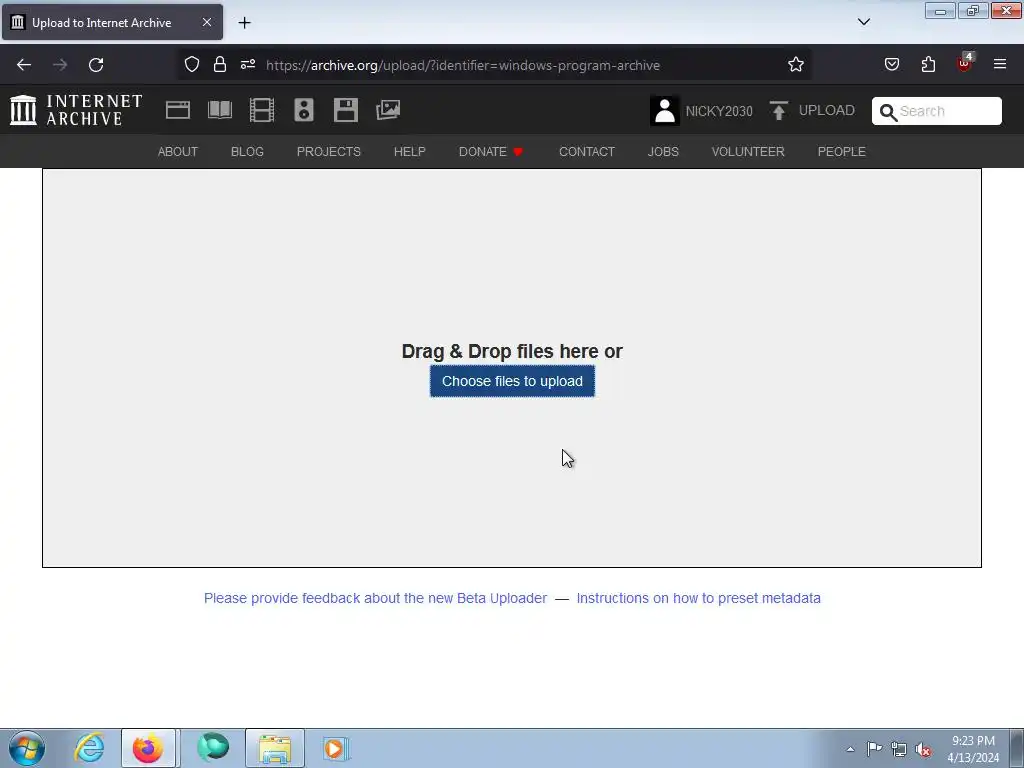Open the Windows Start button
1024x768 pixels.
[x=27, y=748]
